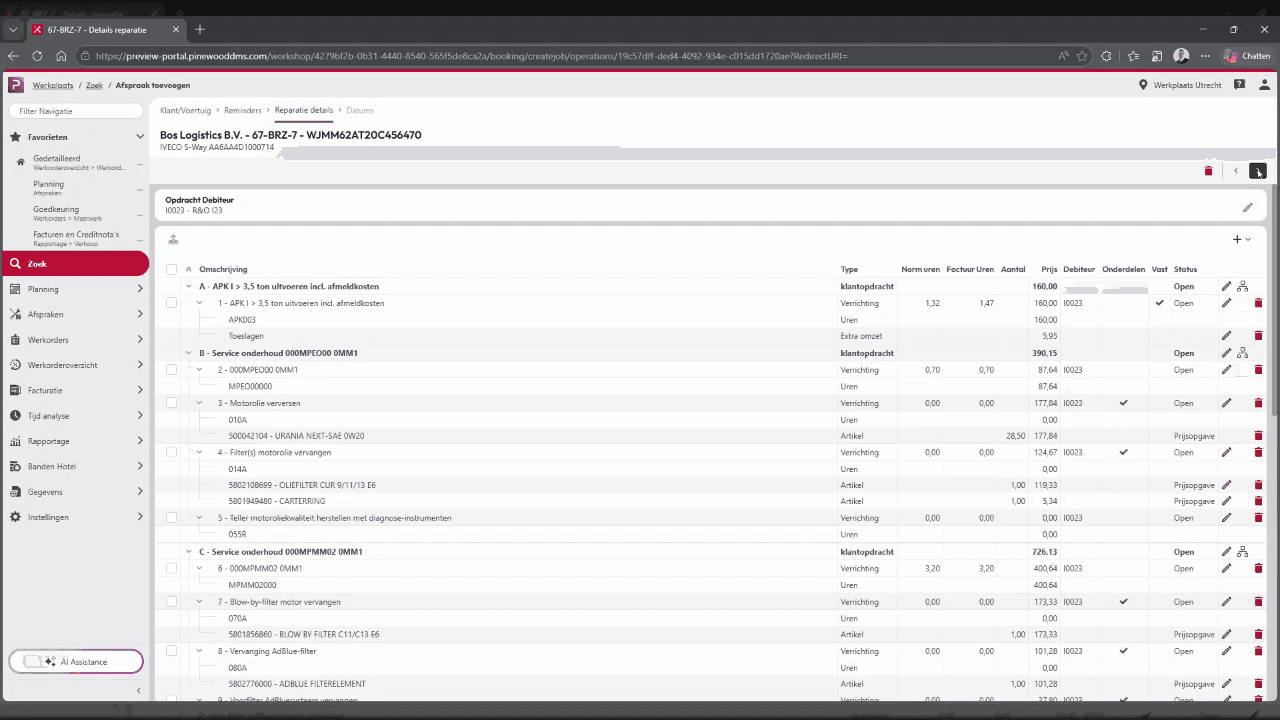Open the Facturatie navigation item
This screenshot has width=1280, height=720.
[x=74, y=390]
